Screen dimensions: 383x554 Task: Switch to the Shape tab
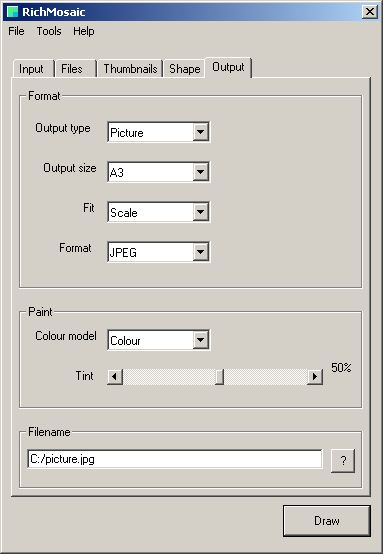pyautogui.click(x=184, y=69)
